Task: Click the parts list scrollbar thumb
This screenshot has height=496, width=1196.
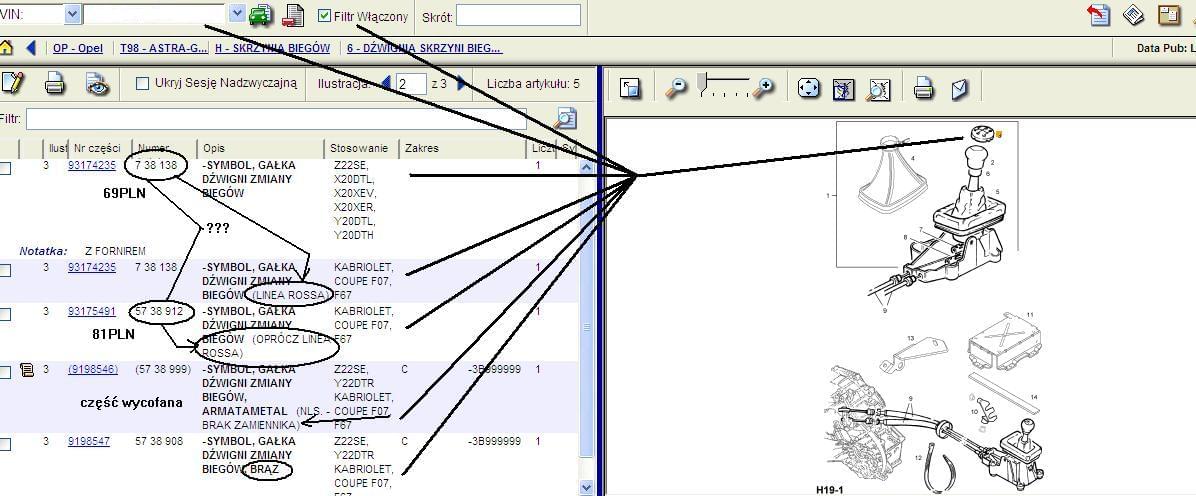Action: (x=587, y=325)
